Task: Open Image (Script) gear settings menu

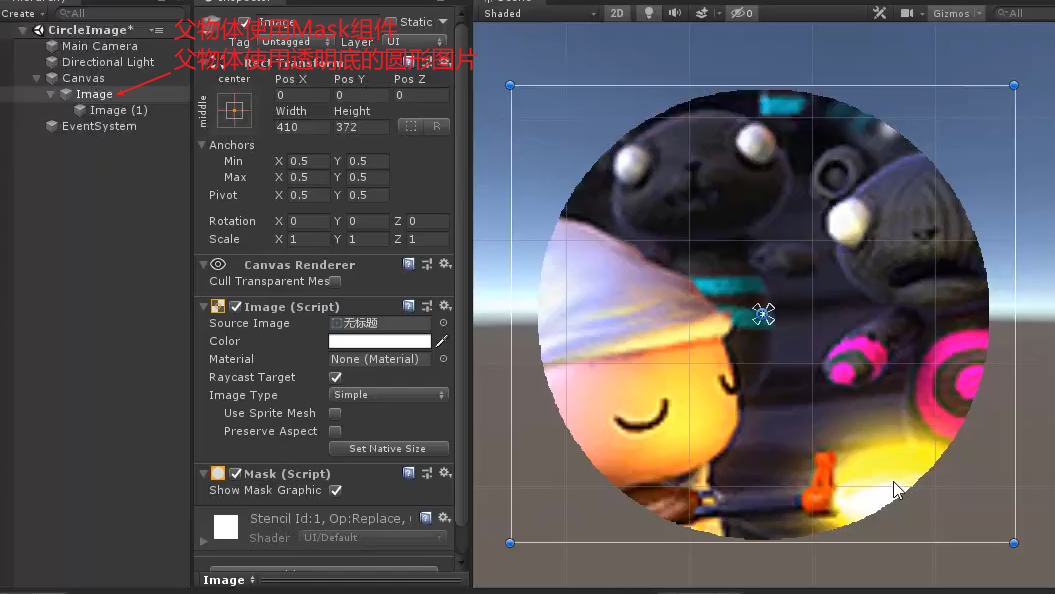Action: coord(445,305)
